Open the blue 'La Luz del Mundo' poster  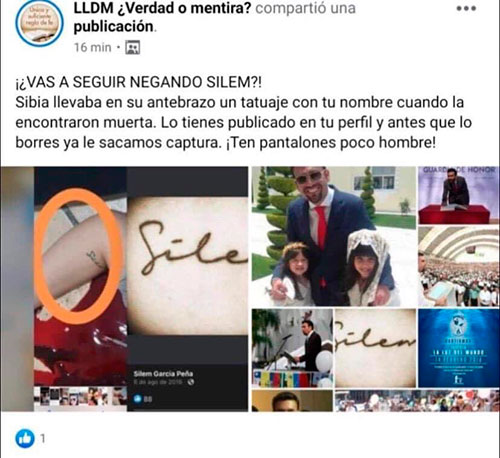[459, 348]
